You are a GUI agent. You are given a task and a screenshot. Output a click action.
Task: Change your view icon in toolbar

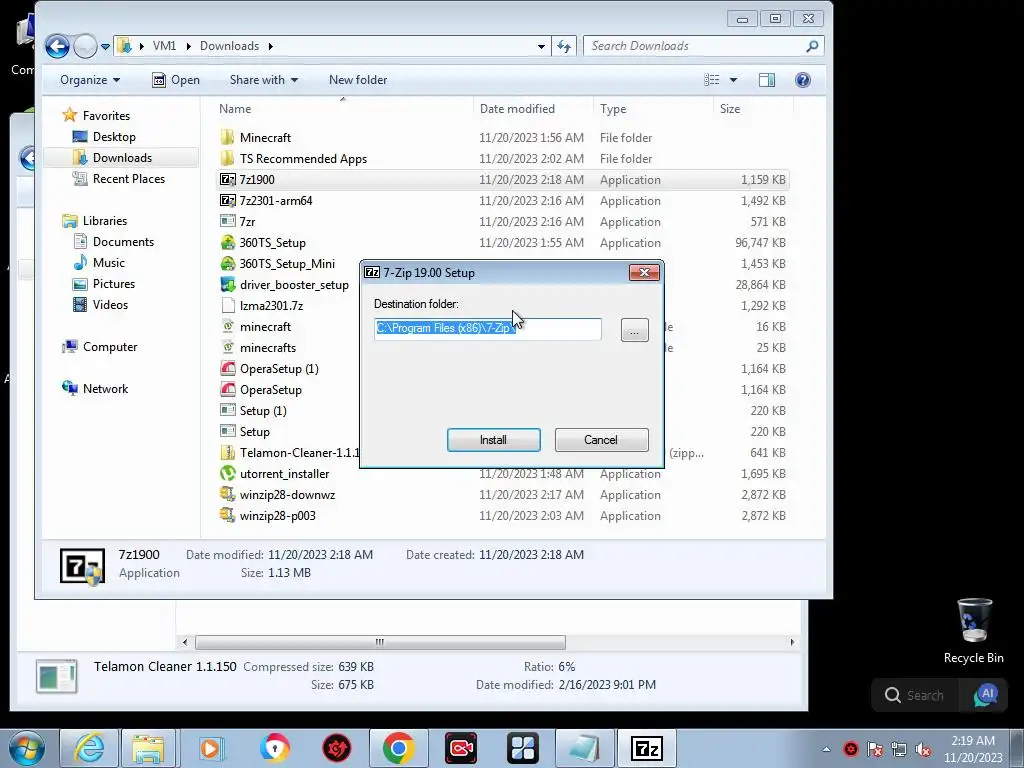coord(712,80)
